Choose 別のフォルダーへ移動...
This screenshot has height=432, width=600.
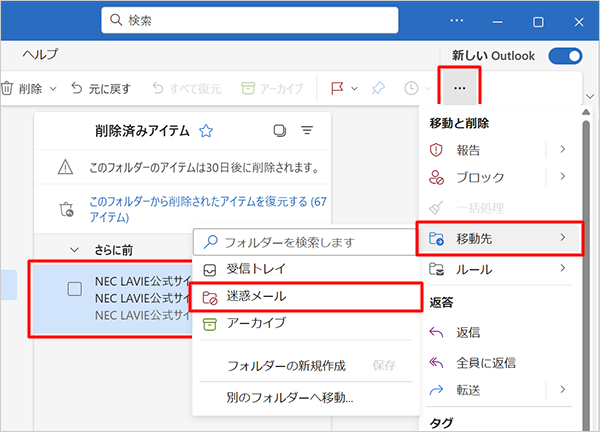coord(290,398)
